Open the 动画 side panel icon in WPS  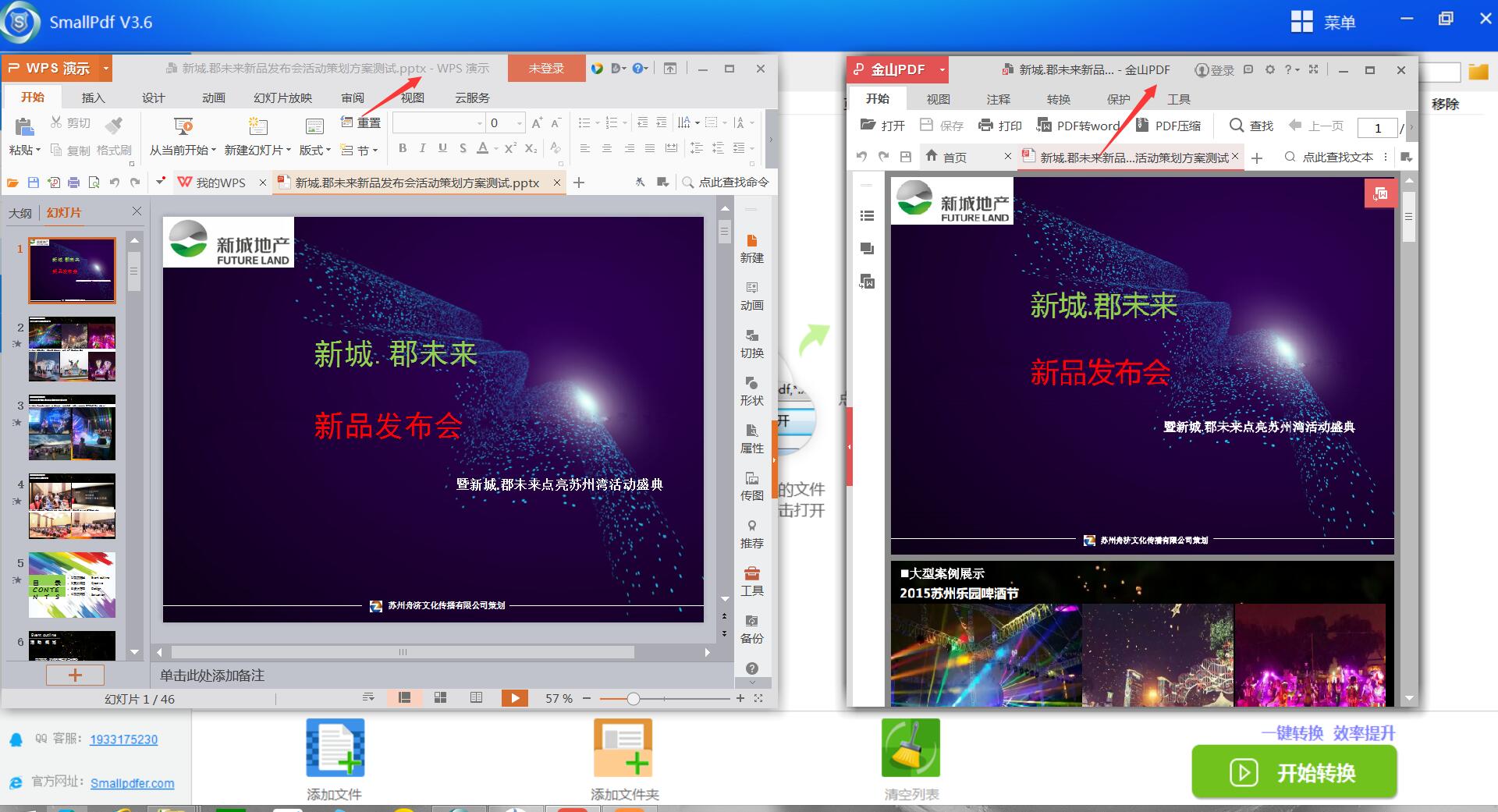(752, 288)
